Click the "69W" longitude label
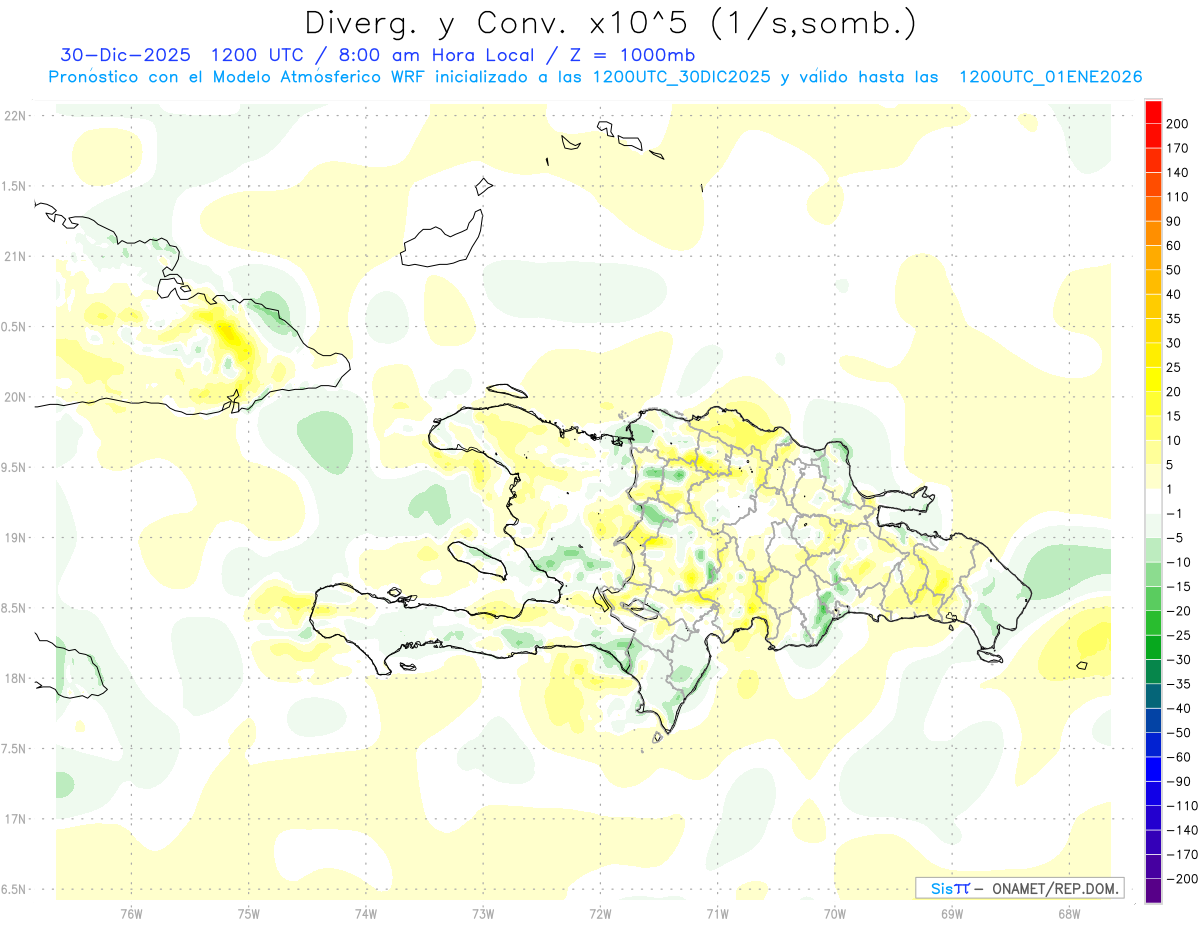This screenshot has width=1200, height=927. tap(951, 913)
